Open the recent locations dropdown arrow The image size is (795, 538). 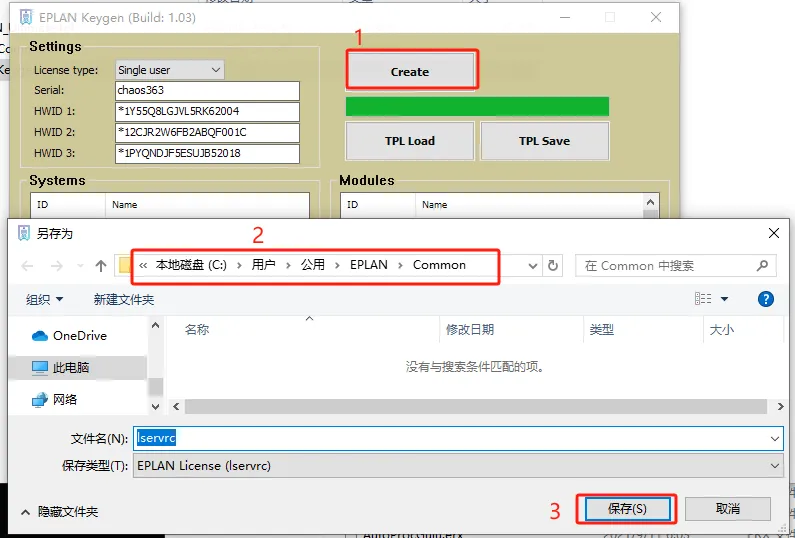80,266
